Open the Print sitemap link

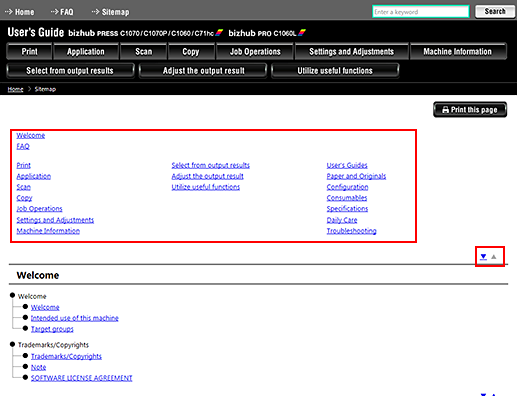(x=23, y=165)
